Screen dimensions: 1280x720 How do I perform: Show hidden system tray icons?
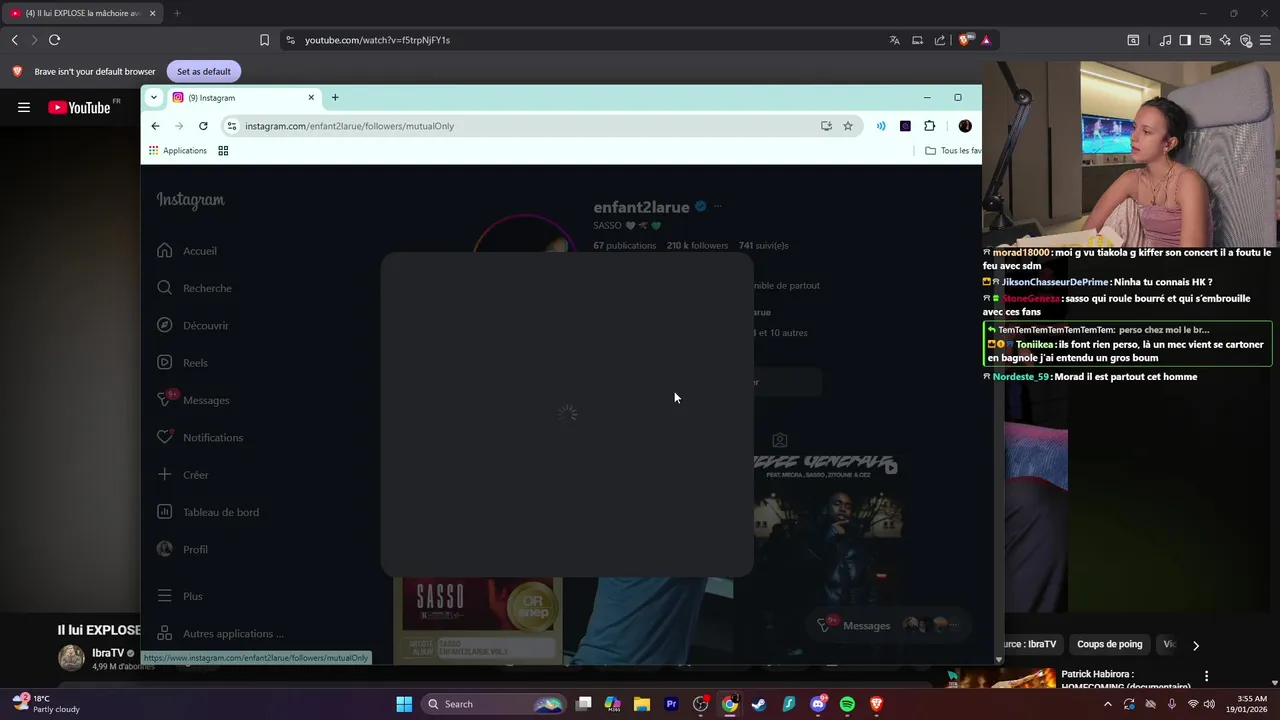click(1108, 704)
